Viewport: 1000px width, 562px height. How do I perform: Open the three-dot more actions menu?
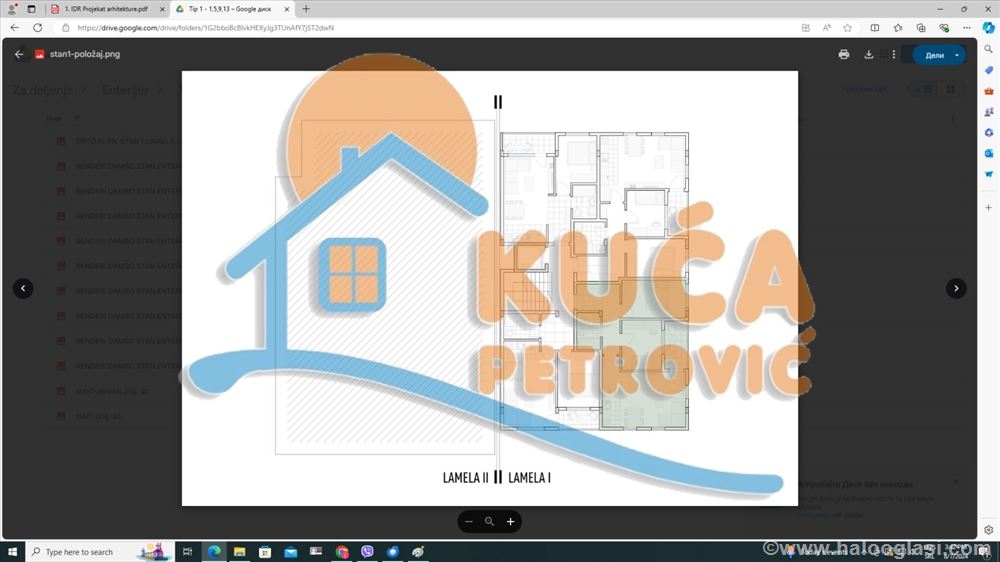tap(894, 55)
